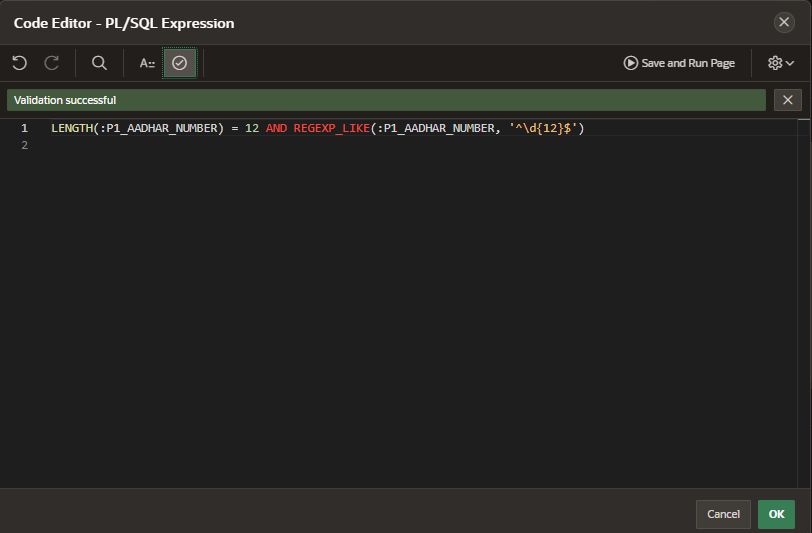This screenshot has height=533, width=812.
Task: Open the Find (magnifier) search tool
Action: pos(99,63)
